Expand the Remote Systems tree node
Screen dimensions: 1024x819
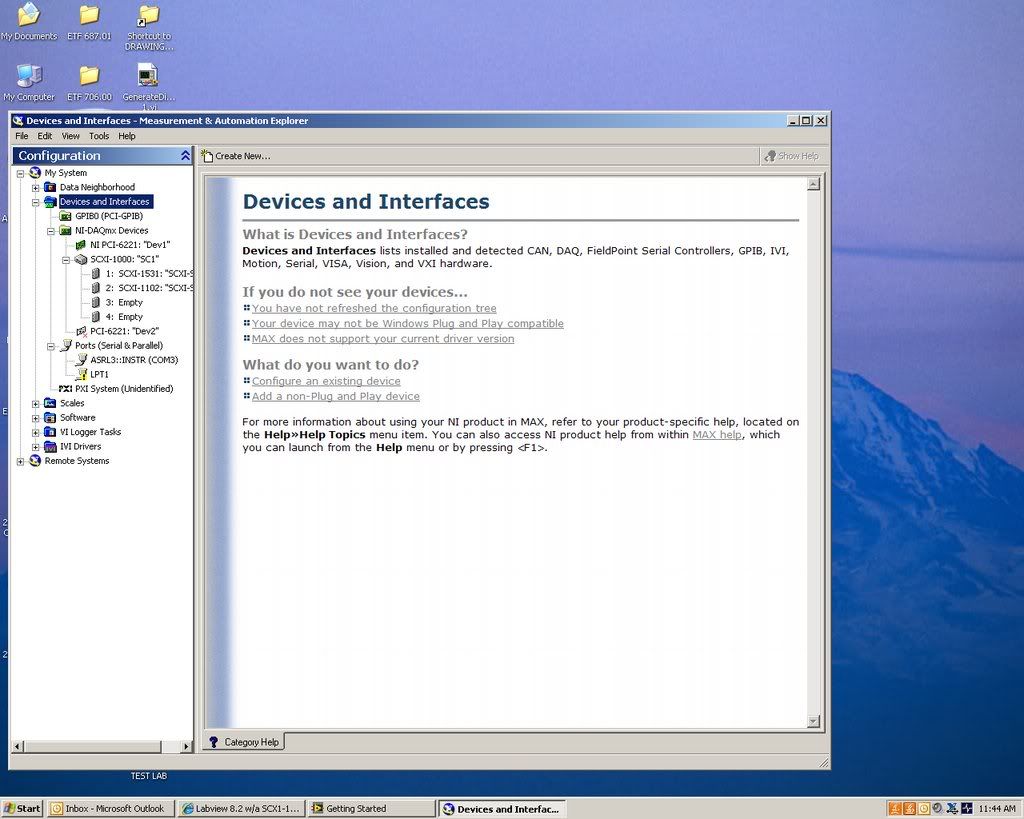pyautogui.click(x=21, y=461)
